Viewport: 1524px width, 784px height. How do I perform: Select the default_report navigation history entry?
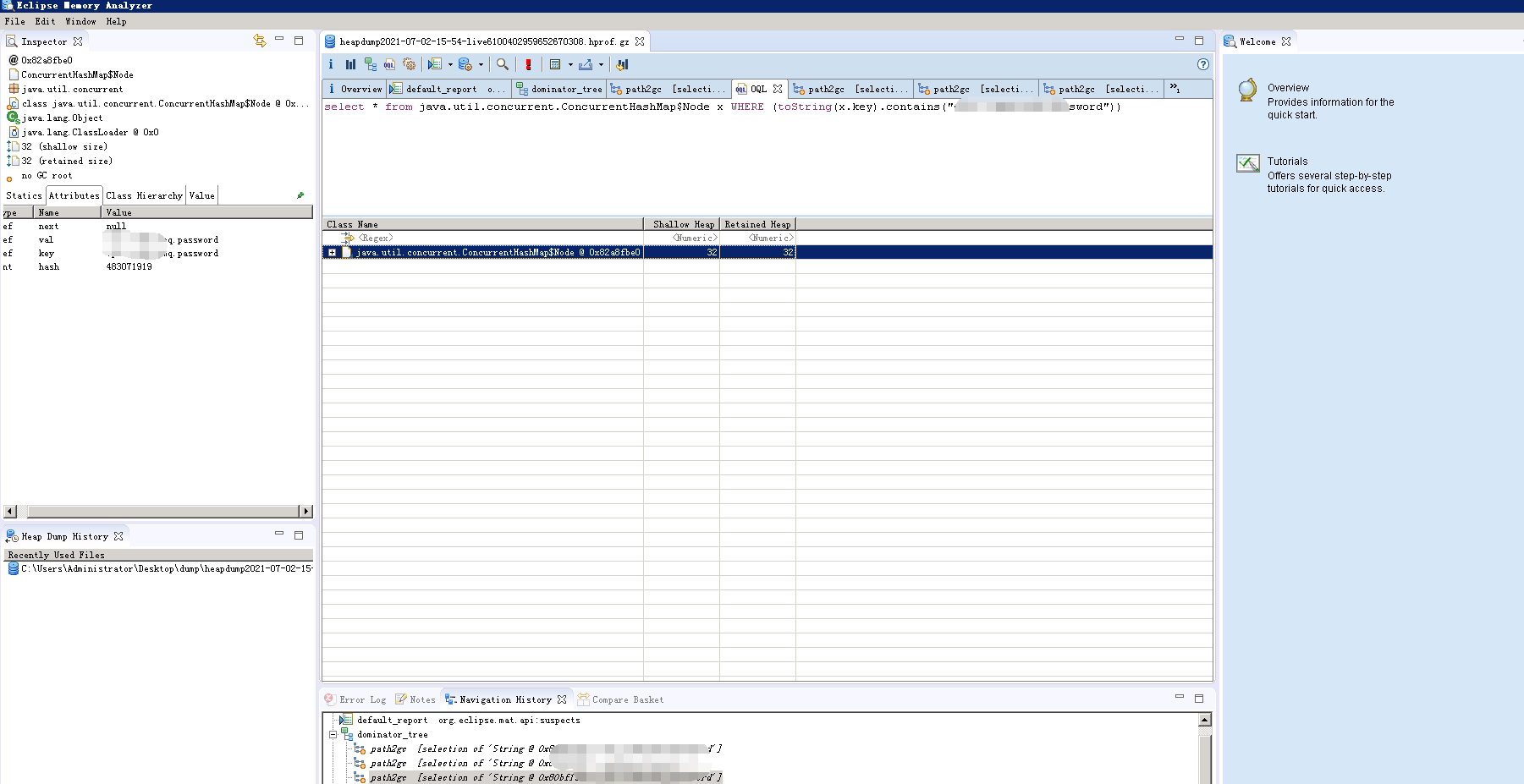(459, 720)
